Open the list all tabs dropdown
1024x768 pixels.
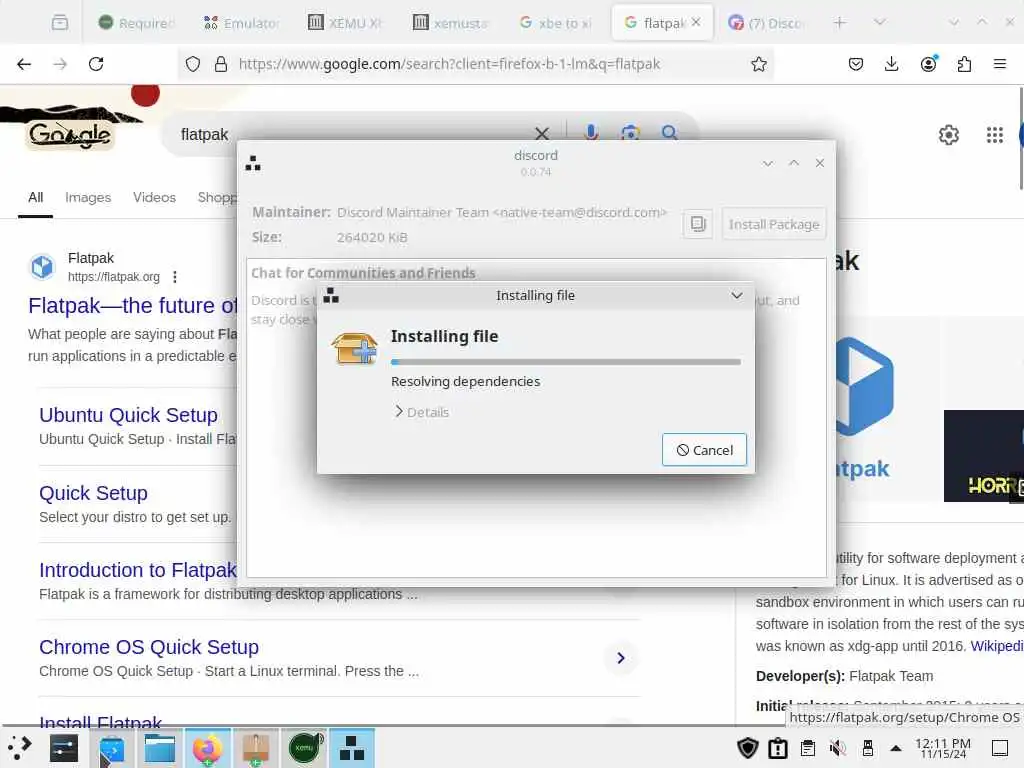coord(880,23)
